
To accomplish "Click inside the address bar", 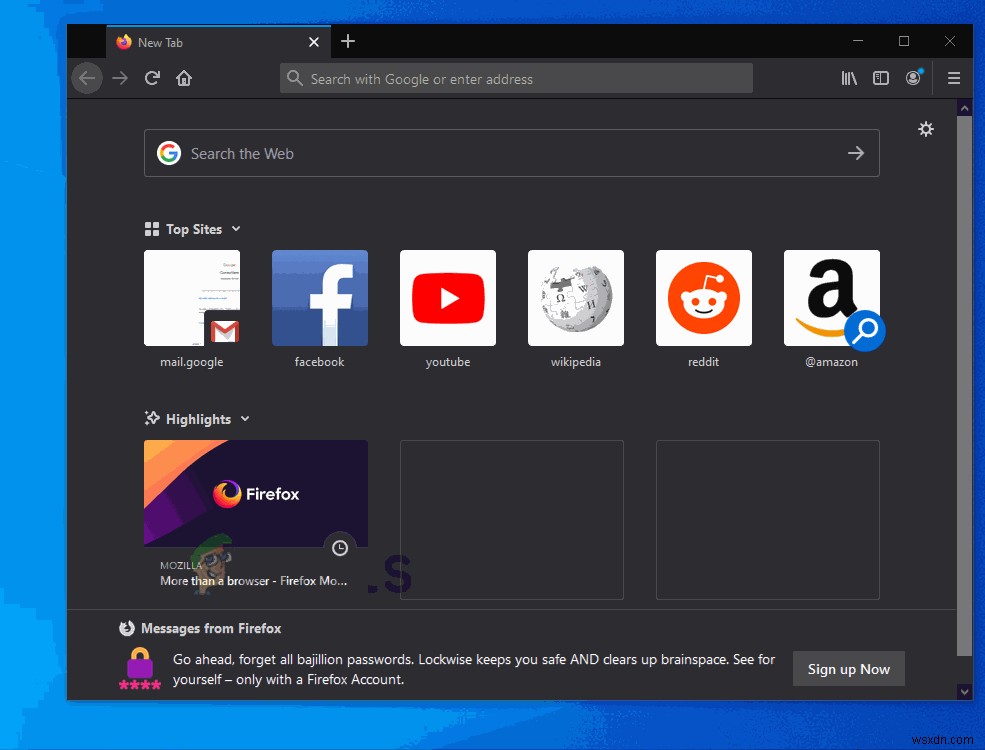I will coord(516,78).
